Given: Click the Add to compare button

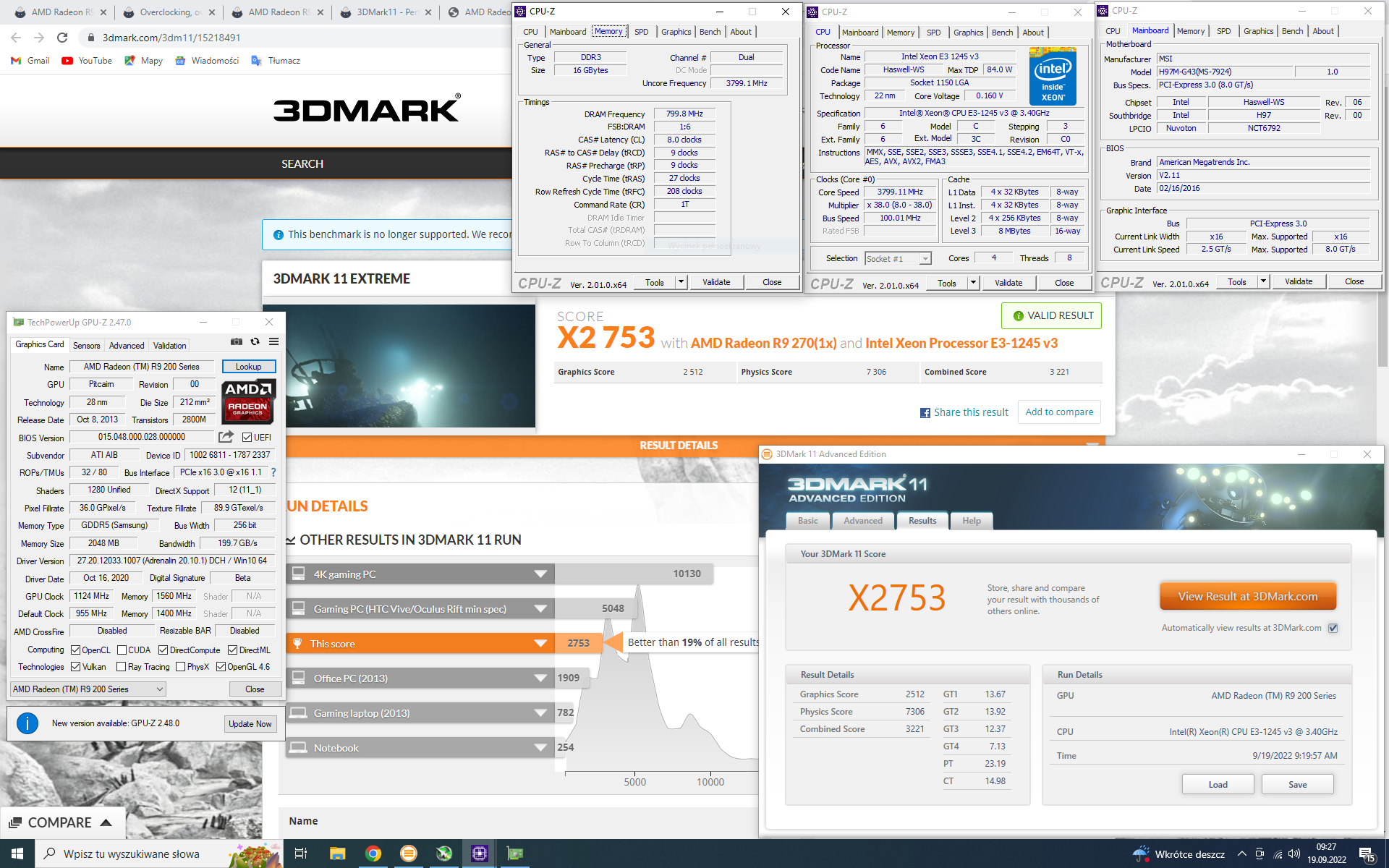Looking at the screenshot, I should click(1059, 412).
